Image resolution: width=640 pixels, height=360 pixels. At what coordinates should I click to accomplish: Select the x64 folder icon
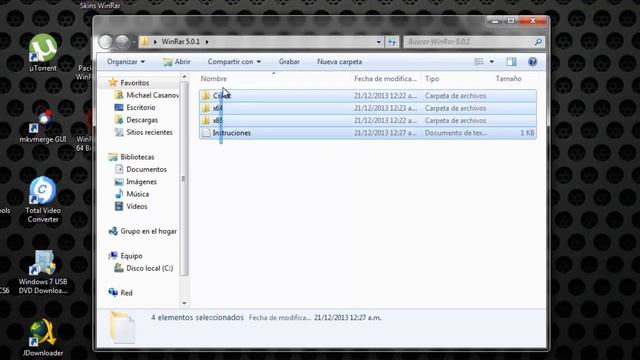206,108
